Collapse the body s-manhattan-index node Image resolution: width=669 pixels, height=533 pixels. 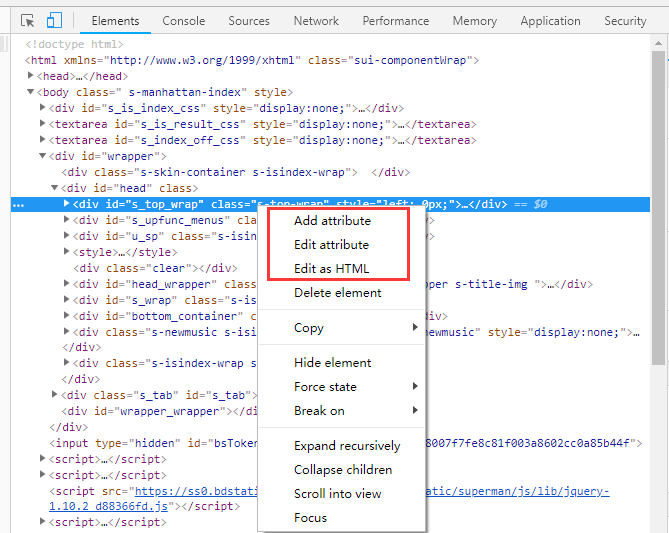(30, 92)
